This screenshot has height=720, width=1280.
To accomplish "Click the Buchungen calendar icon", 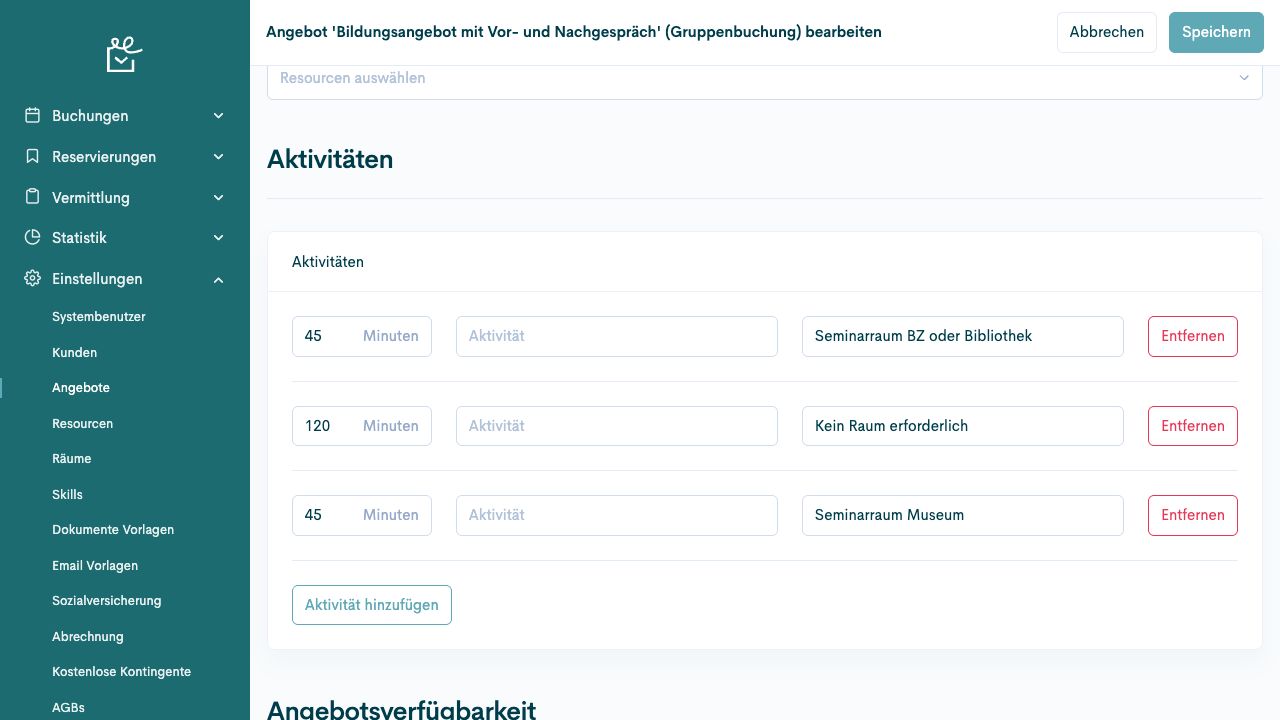I will click(x=32, y=116).
